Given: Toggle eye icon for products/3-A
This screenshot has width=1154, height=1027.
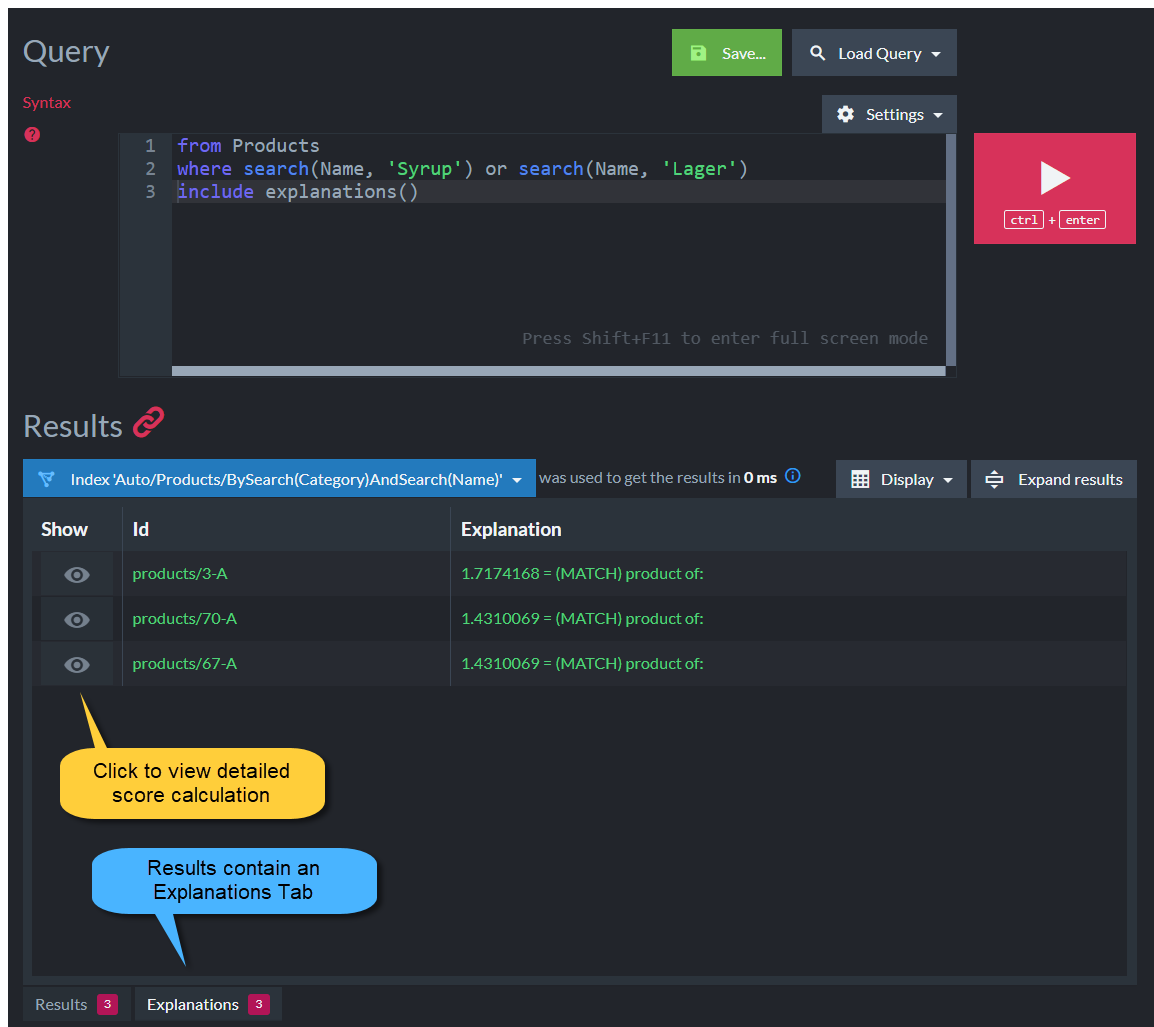Looking at the screenshot, I should pyautogui.click(x=77, y=574).
